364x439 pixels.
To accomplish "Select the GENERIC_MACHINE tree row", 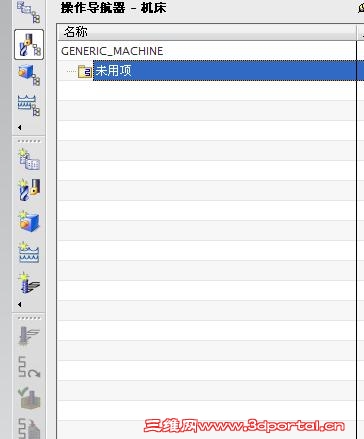I will [x=207, y=51].
